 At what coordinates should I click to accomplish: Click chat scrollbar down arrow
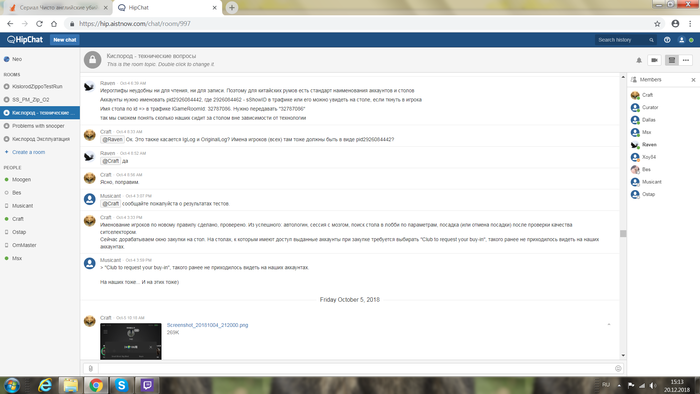tap(623, 356)
